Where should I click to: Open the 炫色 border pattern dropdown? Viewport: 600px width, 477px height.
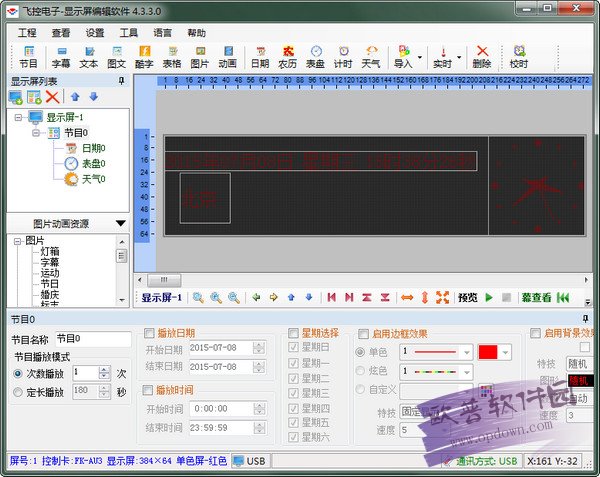coord(467,372)
